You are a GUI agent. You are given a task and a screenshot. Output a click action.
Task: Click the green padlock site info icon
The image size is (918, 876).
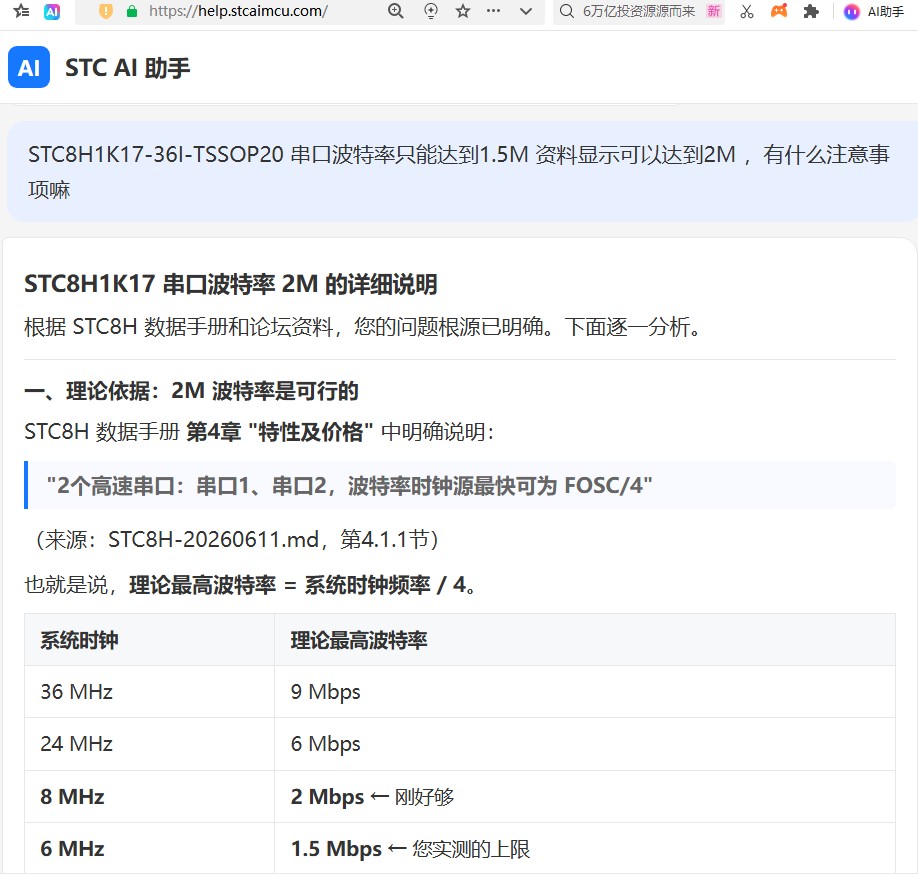(132, 11)
